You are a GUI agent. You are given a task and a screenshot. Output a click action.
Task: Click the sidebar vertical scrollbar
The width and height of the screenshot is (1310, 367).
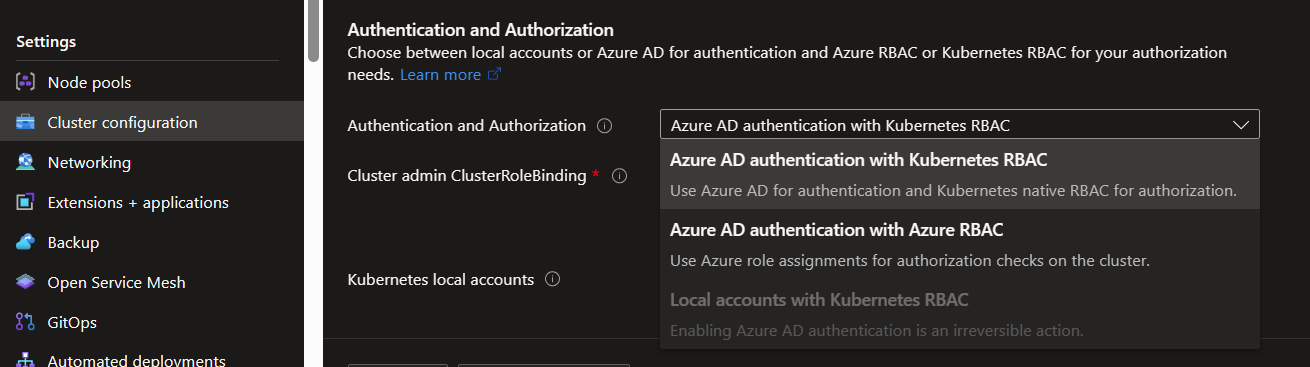pyautogui.click(x=313, y=31)
